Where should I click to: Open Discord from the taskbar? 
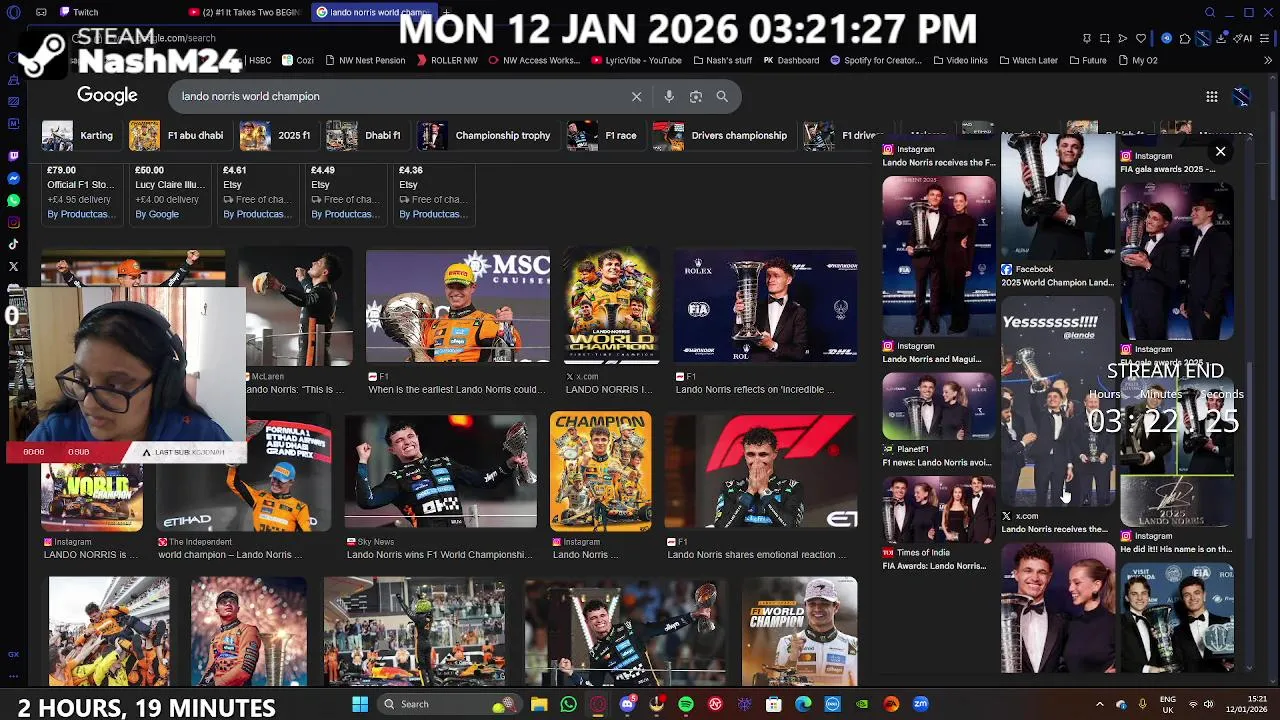(x=627, y=704)
